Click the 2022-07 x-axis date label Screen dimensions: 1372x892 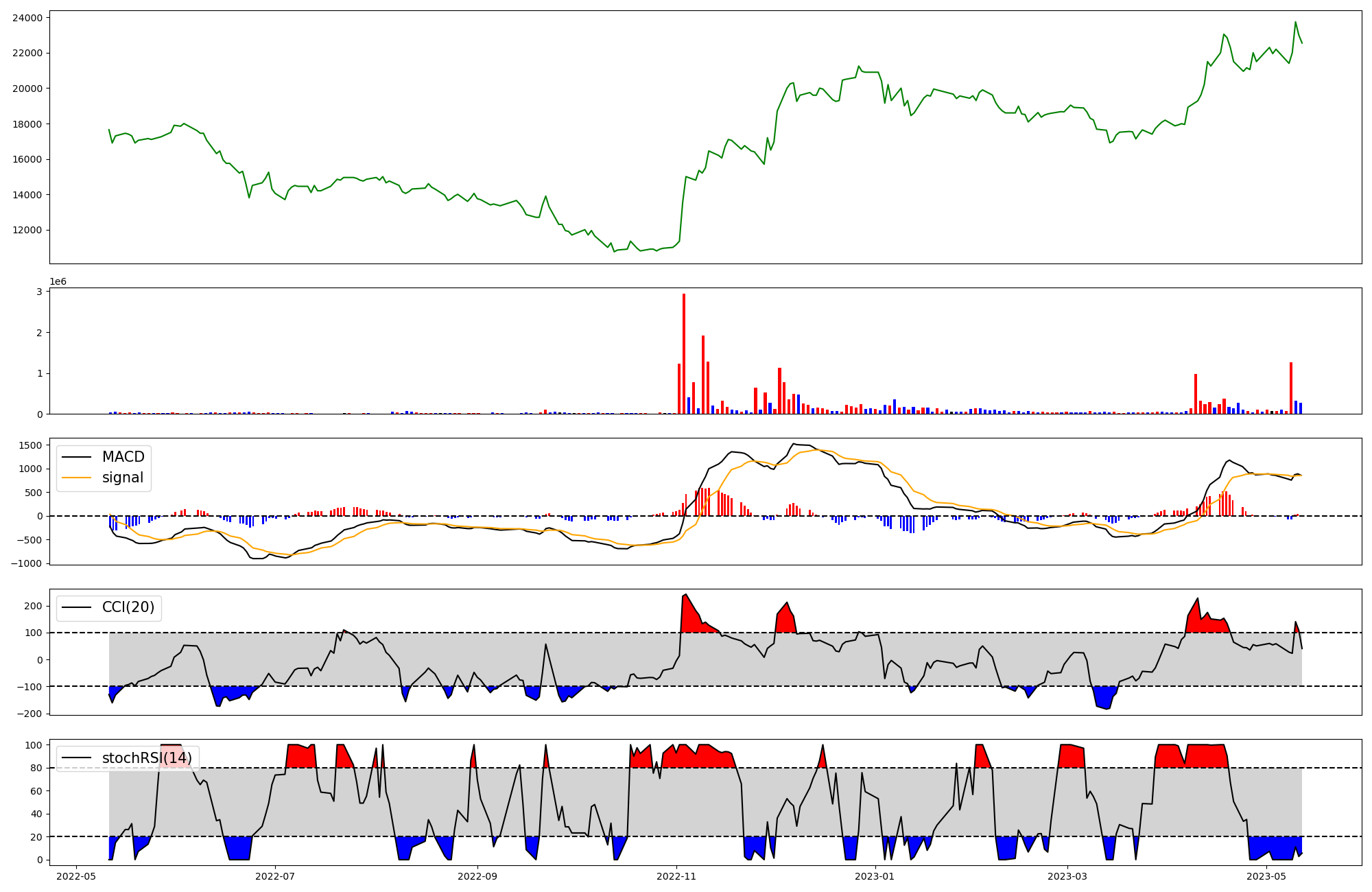(x=275, y=876)
